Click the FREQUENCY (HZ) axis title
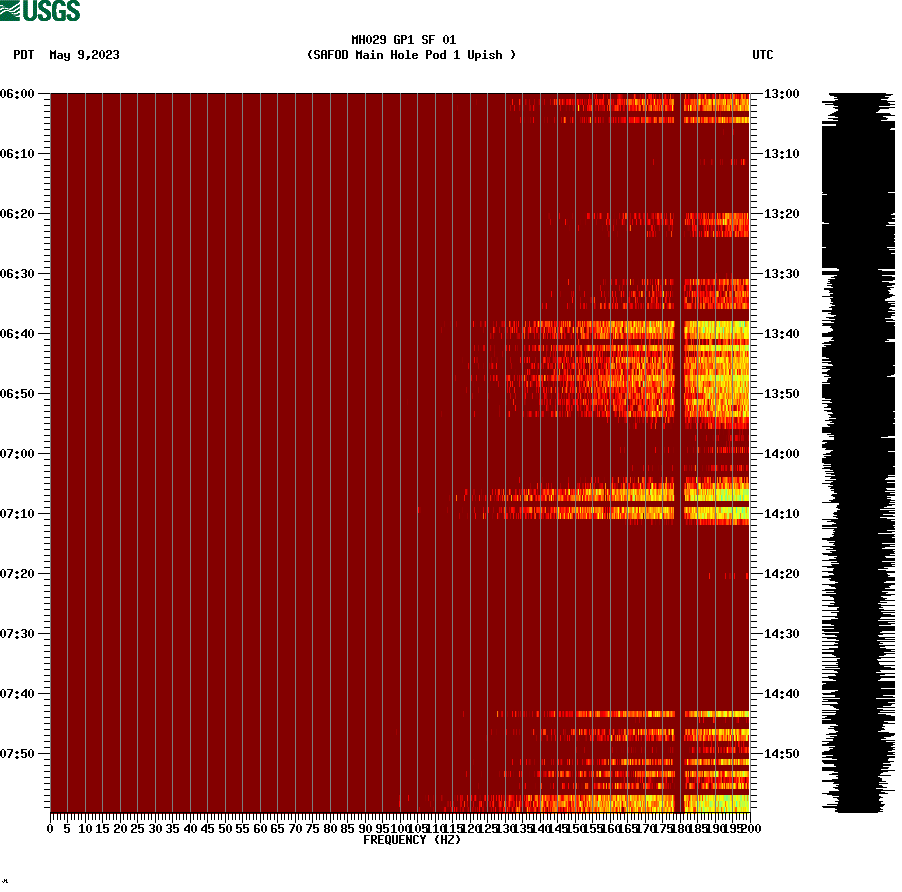Image resolution: width=902 pixels, height=892 pixels. pyautogui.click(x=412, y=839)
